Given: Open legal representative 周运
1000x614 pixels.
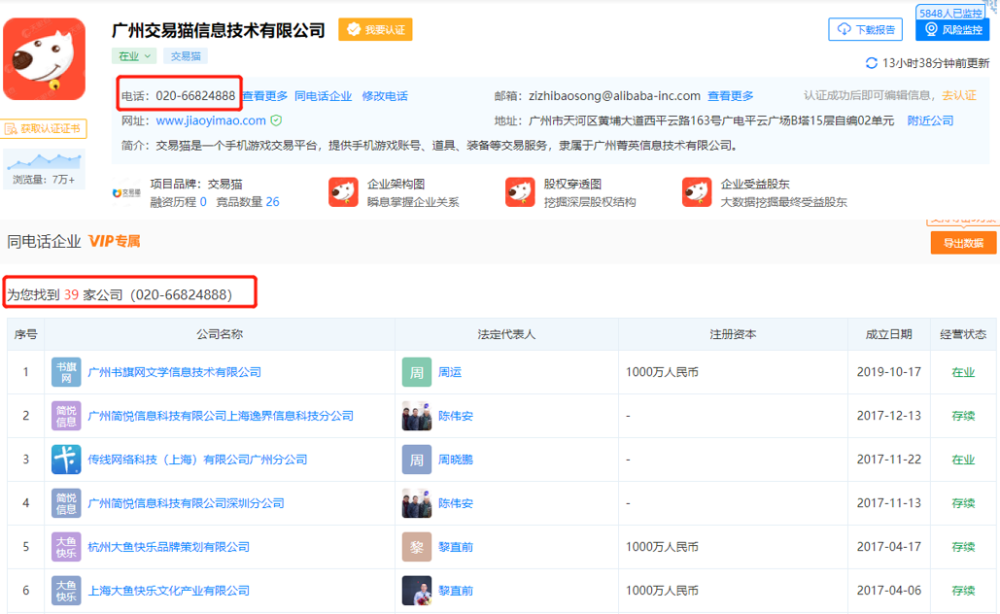Looking at the screenshot, I should (450, 372).
